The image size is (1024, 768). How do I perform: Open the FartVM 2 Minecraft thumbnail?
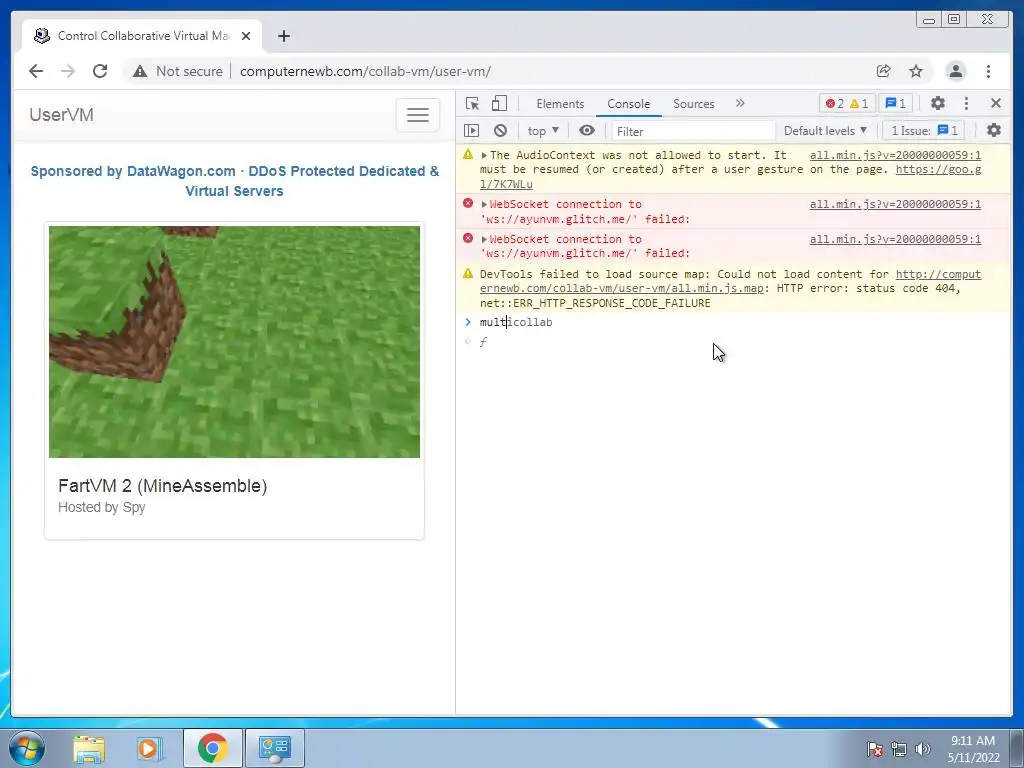point(234,342)
